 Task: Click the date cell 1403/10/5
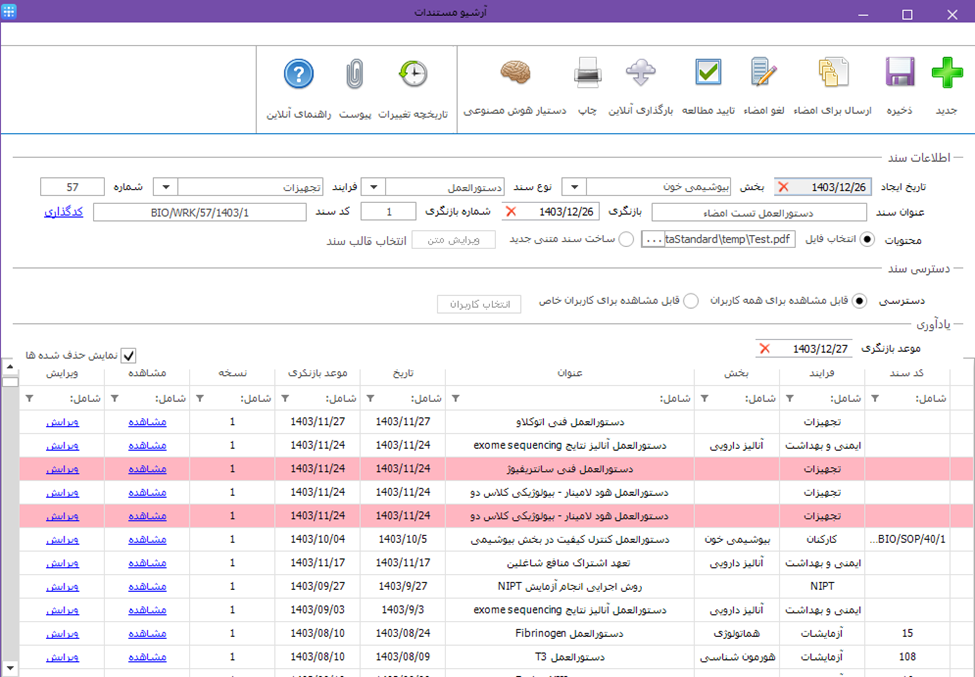[x=402, y=540]
